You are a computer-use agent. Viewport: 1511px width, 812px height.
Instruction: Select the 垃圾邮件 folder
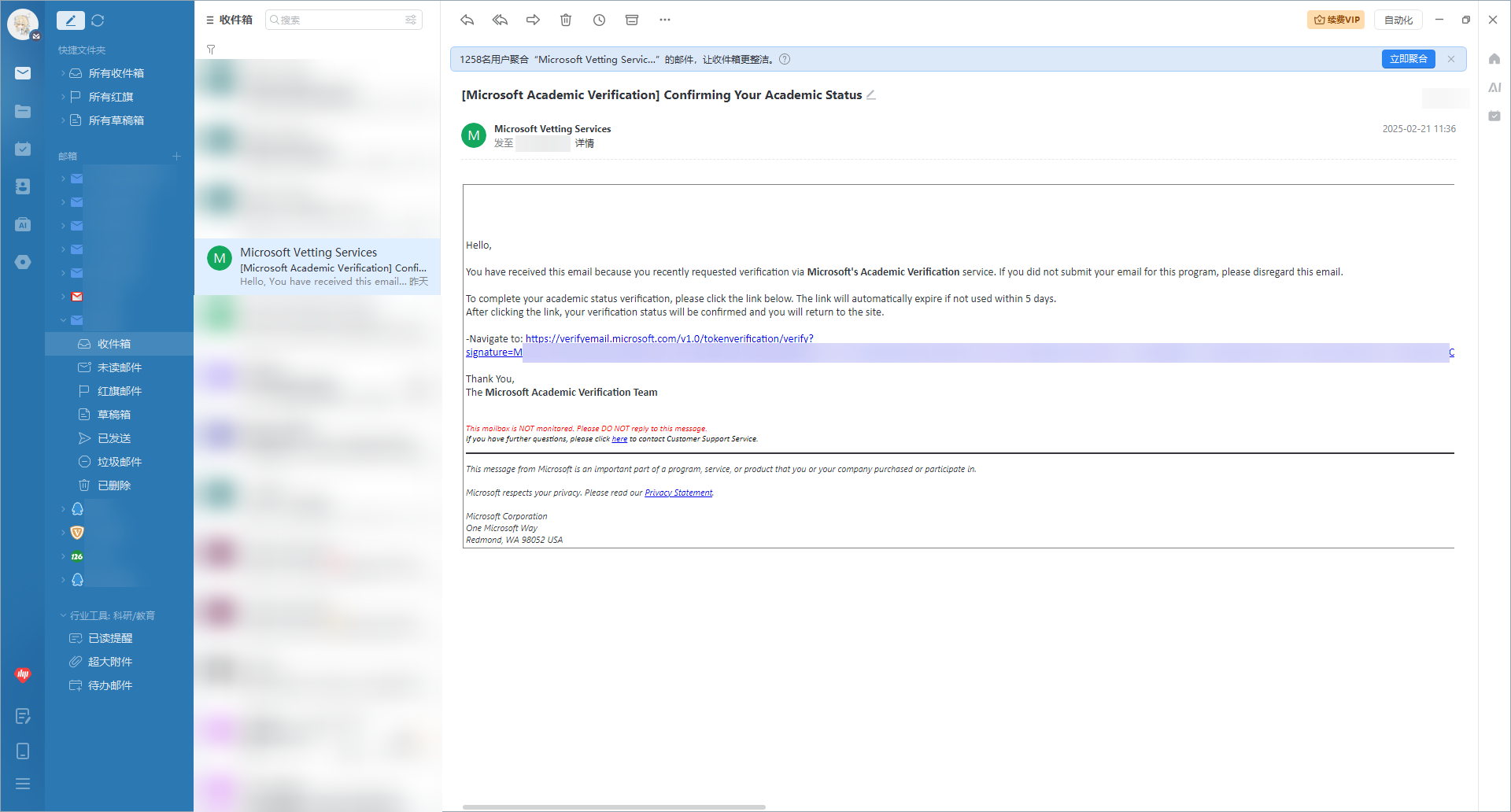119,462
